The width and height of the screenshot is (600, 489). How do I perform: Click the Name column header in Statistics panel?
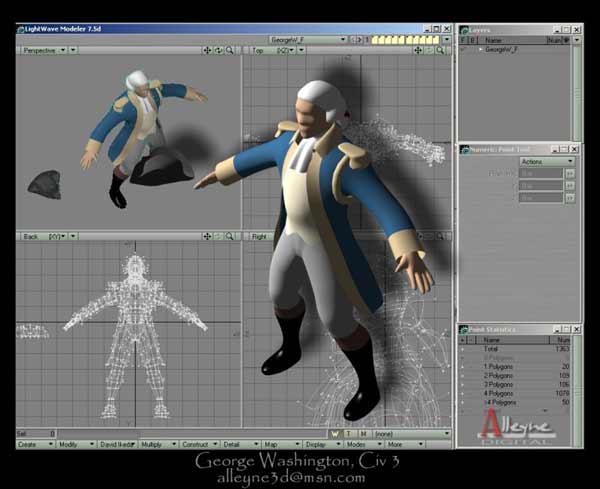[513, 340]
